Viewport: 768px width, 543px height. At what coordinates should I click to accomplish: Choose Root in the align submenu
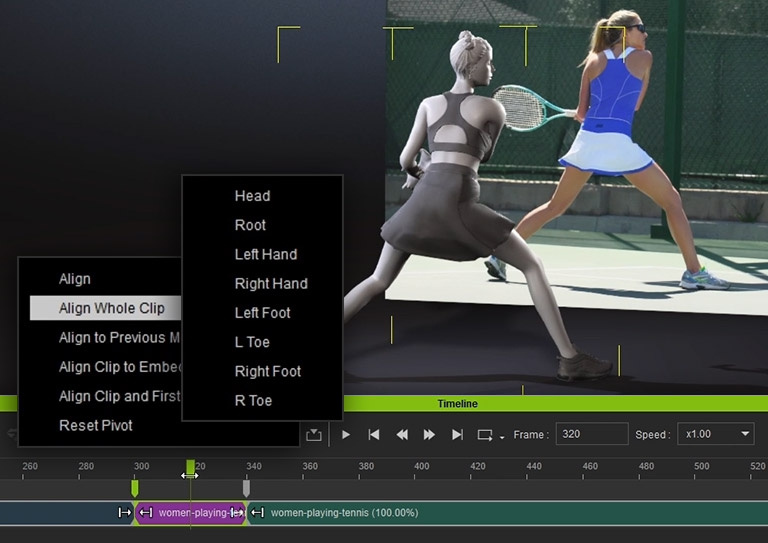pyautogui.click(x=250, y=225)
